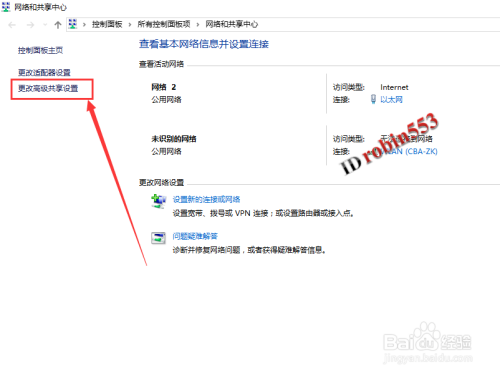
Task: Go up one level with Up arrow
Action: pyautogui.click(x=58, y=25)
